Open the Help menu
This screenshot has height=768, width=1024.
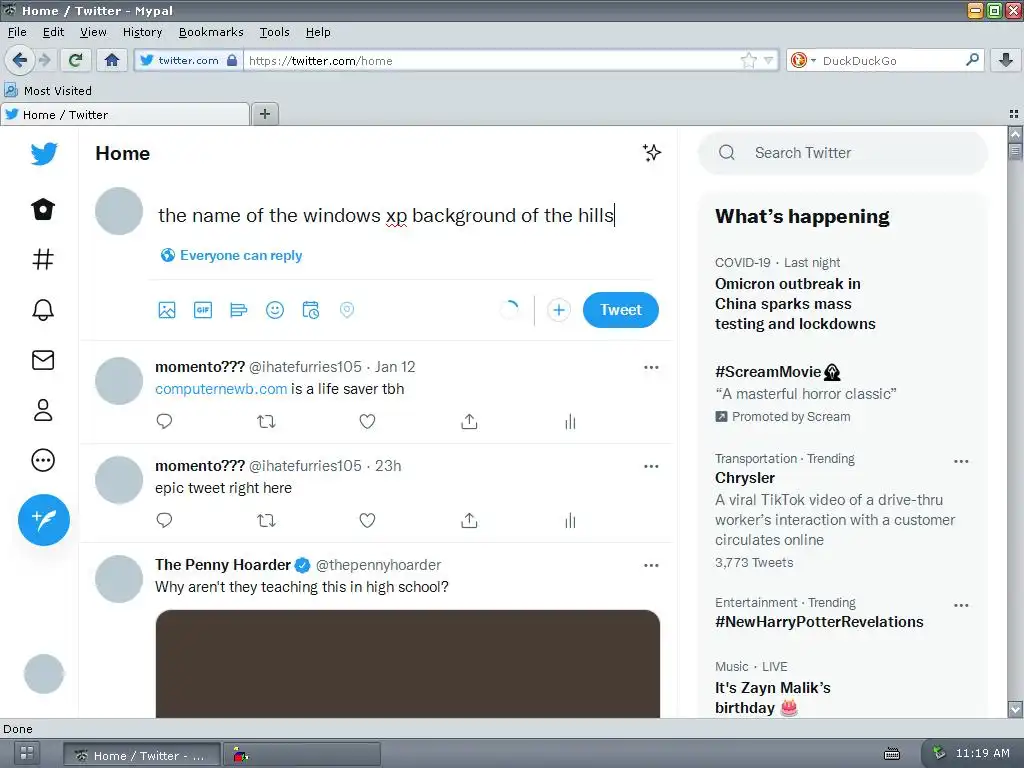318,32
